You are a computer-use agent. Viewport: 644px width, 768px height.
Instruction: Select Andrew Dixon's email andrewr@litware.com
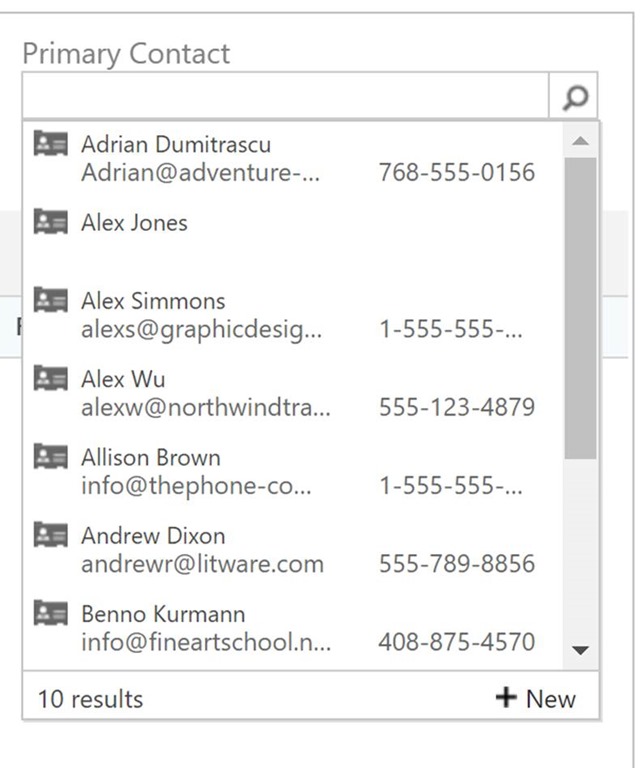pyautogui.click(x=202, y=564)
